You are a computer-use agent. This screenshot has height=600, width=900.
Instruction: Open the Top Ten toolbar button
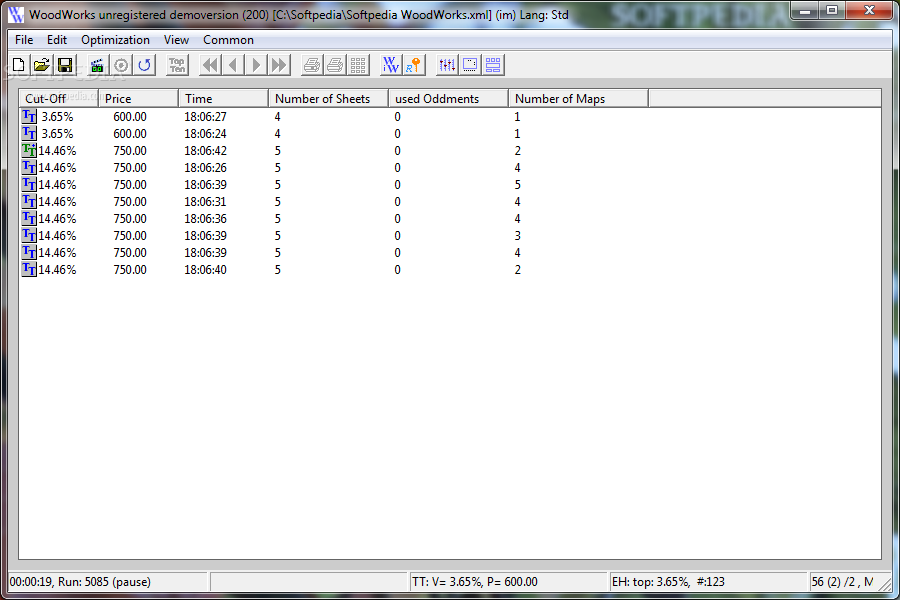pos(177,65)
